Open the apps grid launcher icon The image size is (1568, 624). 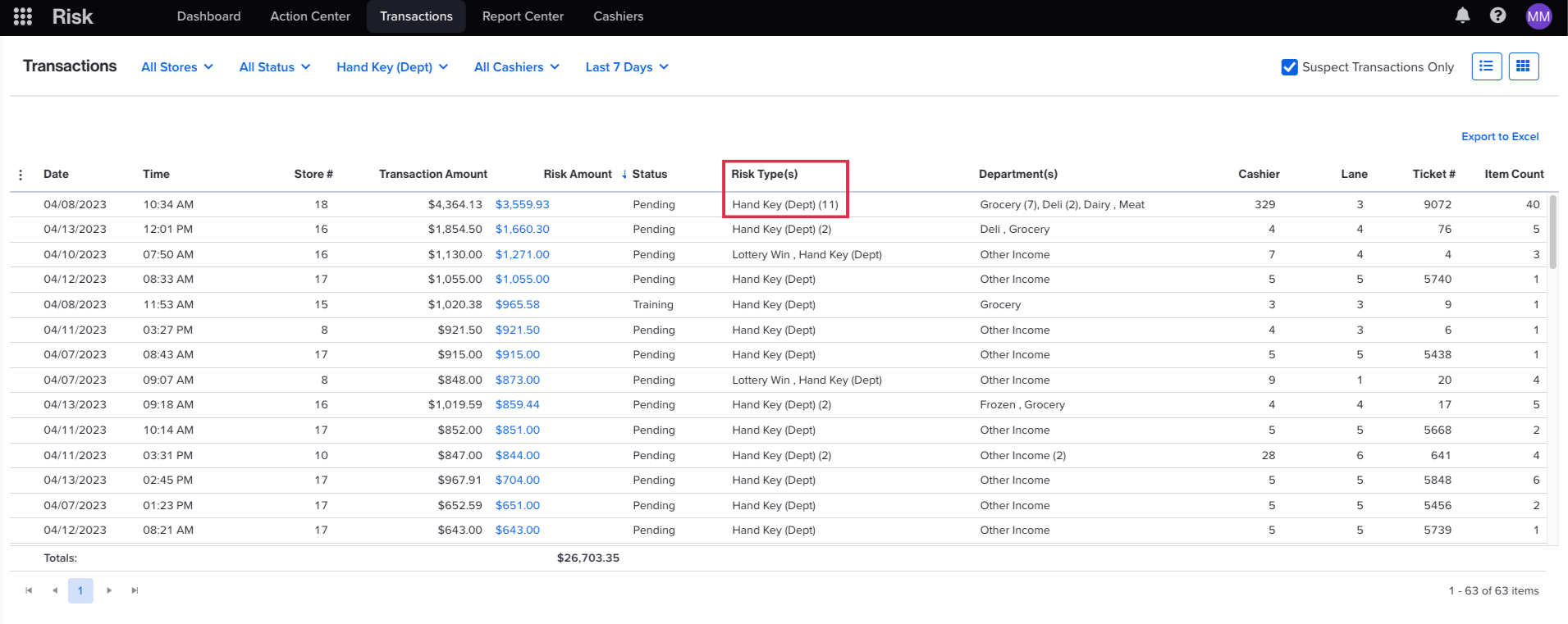point(23,16)
